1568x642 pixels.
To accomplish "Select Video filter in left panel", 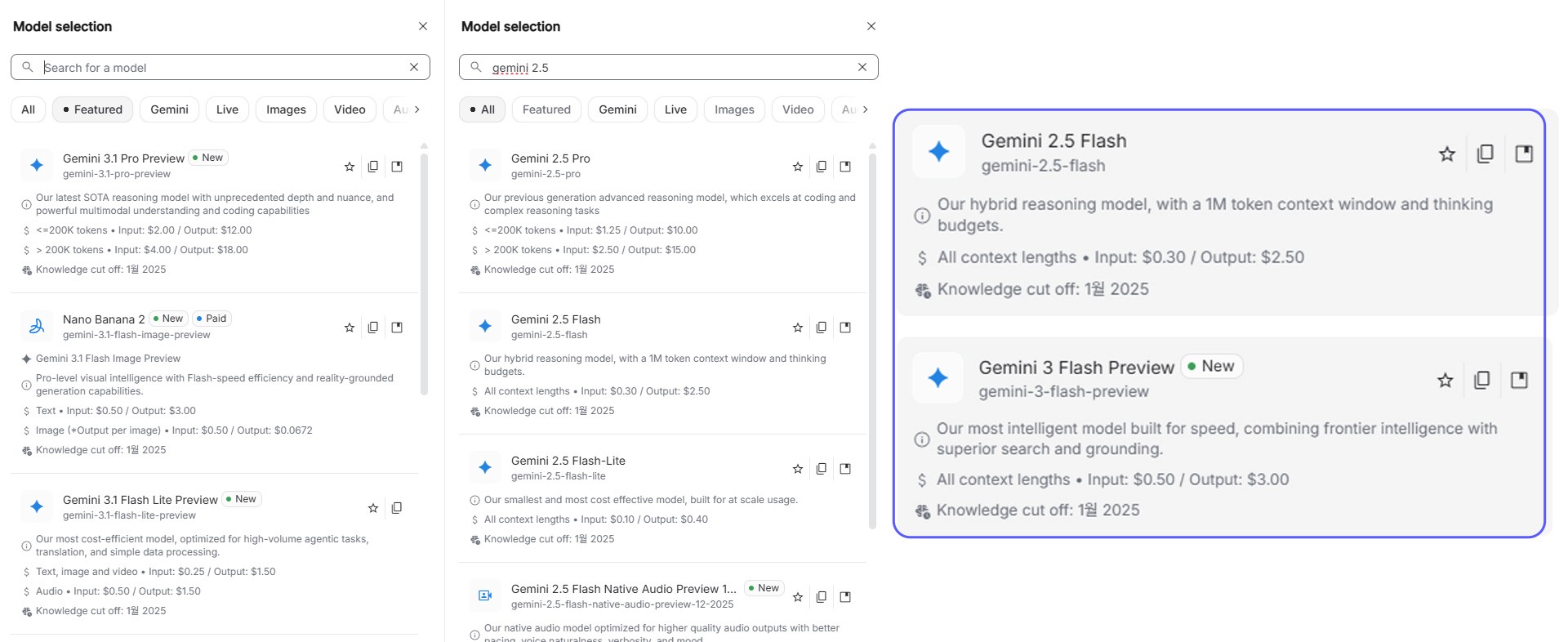I will tap(350, 109).
